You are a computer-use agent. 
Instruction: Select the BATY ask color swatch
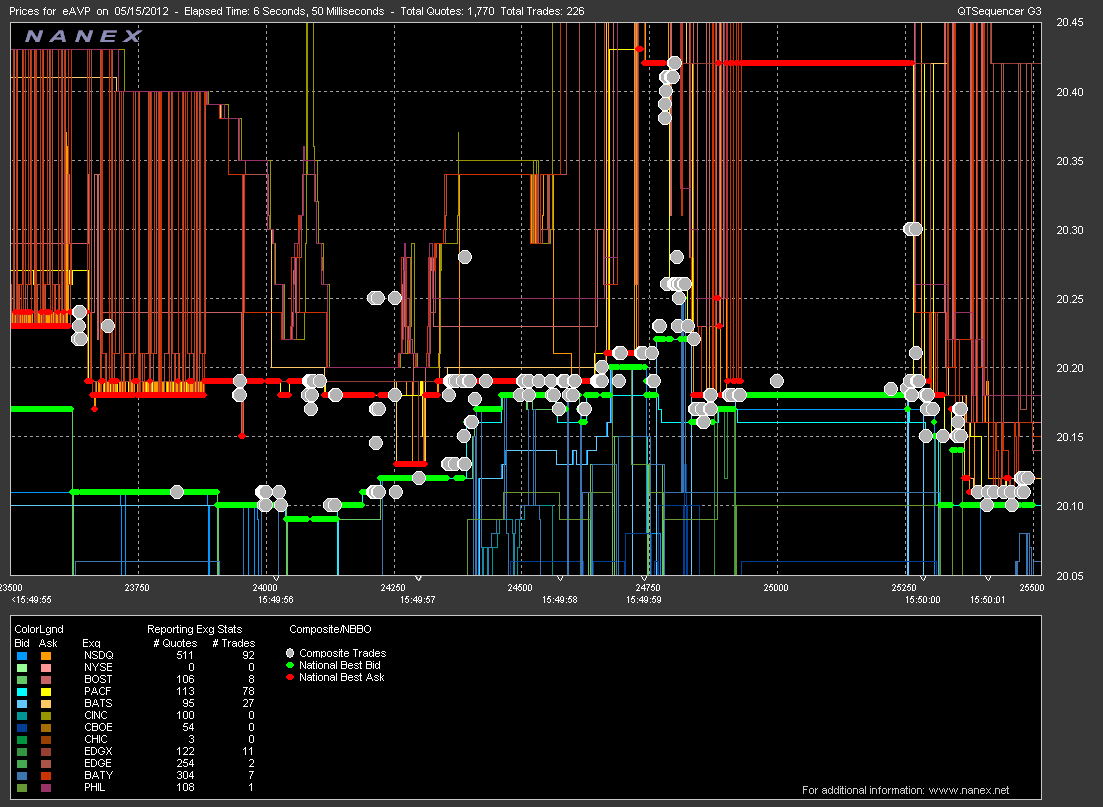click(46, 775)
